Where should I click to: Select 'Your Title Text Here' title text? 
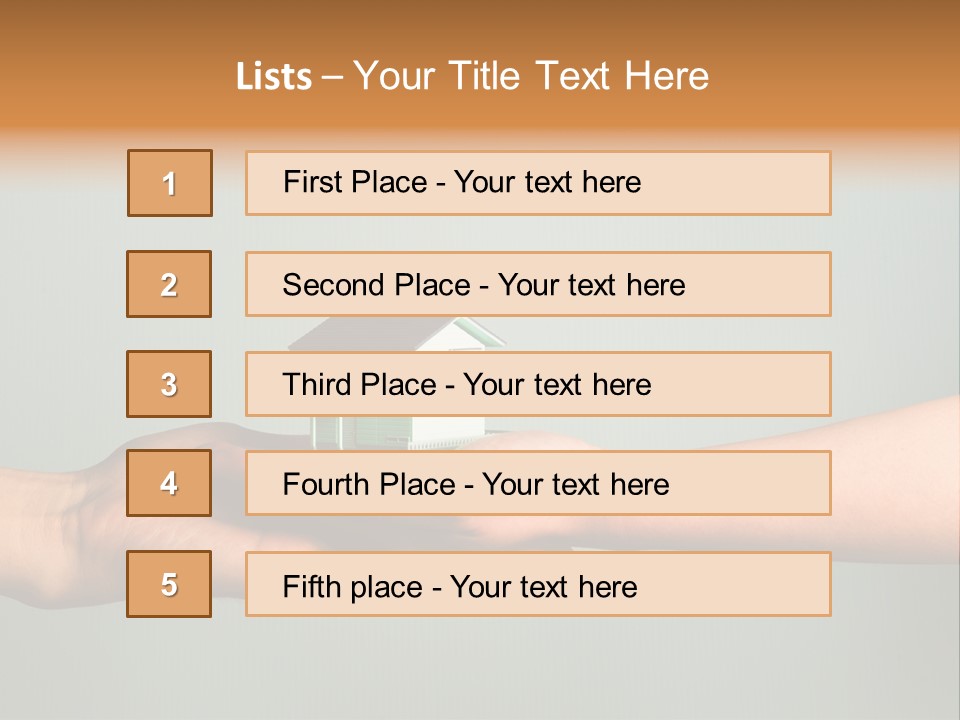pyautogui.click(x=531, y=76)
